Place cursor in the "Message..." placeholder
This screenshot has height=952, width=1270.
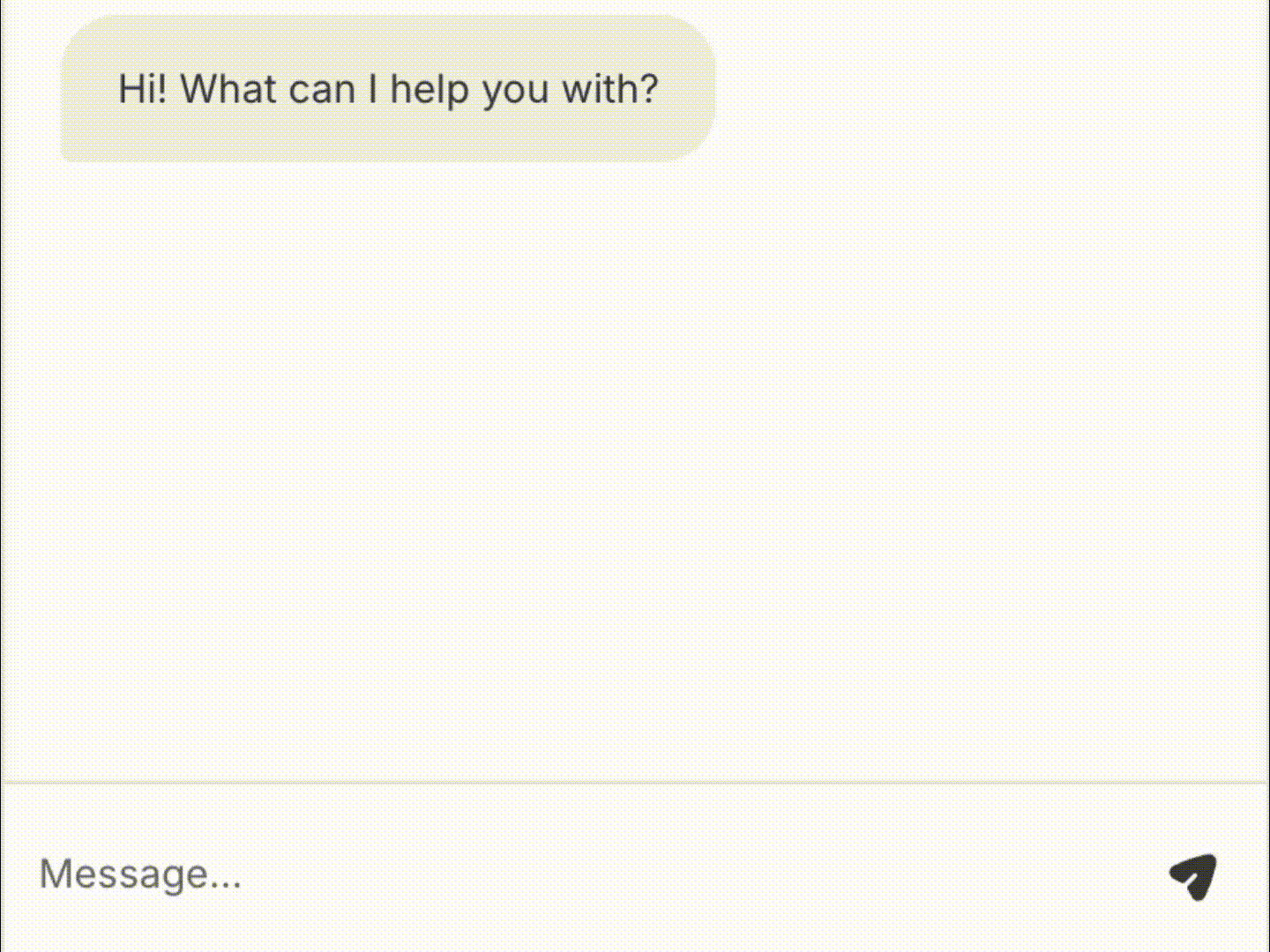141,874
